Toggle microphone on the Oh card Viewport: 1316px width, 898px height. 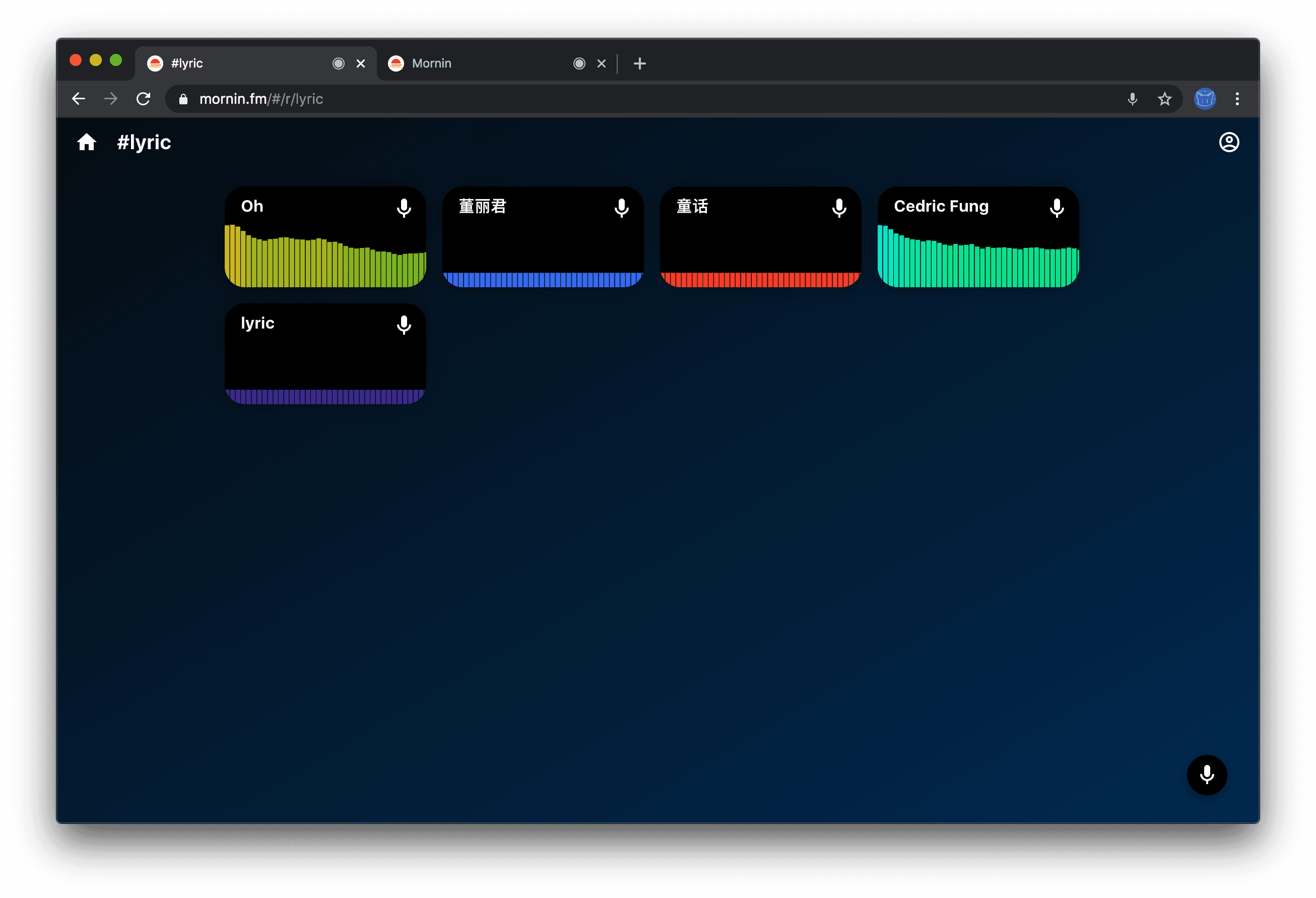click(x=404, y=208)
